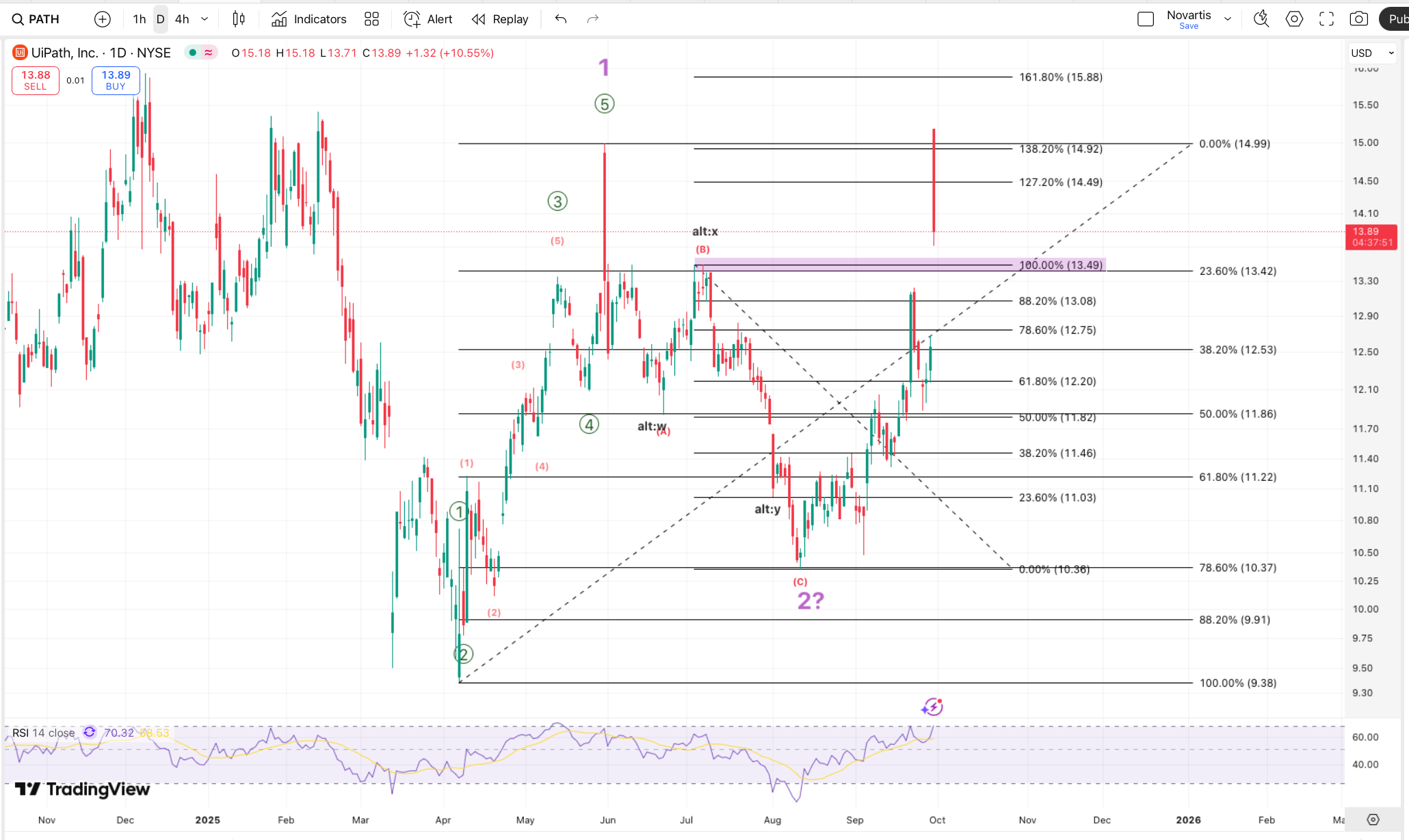Toggle the market status indicator pill
Screen dimensions: 1409x840
coord(201,53)
